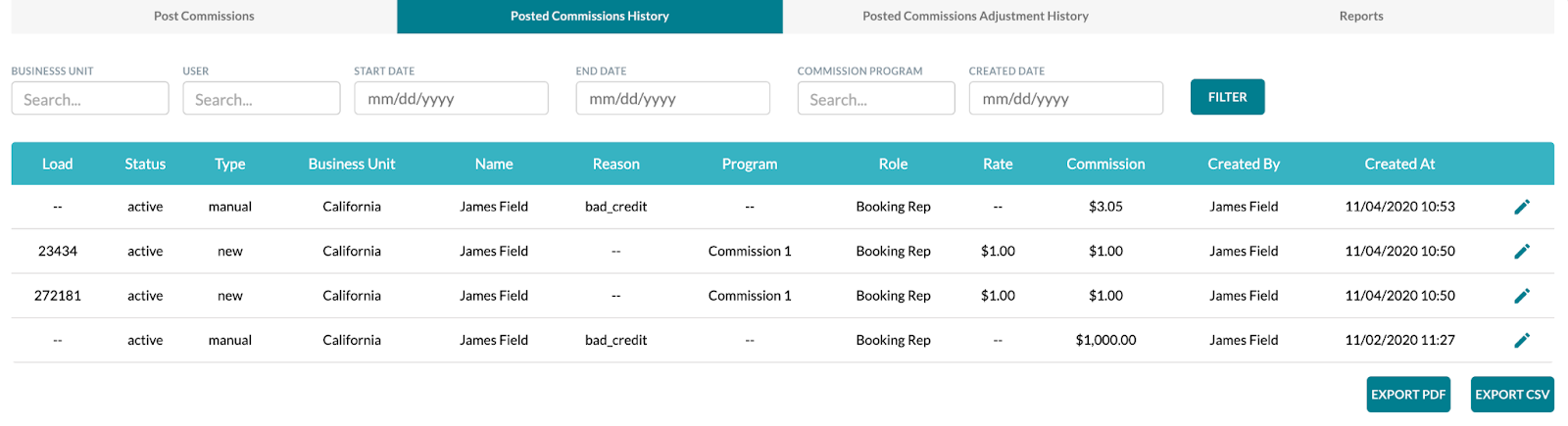Select the Posted Commissions History tab
This screenshot has width=1568, height=426.
590,17
